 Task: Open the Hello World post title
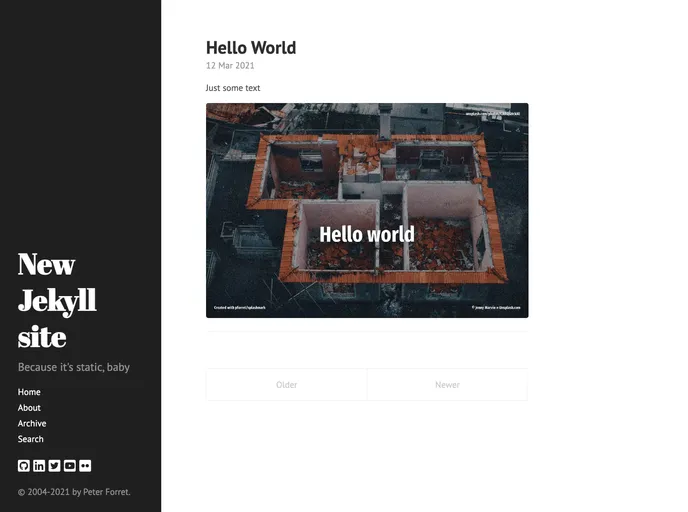[251, 48]
